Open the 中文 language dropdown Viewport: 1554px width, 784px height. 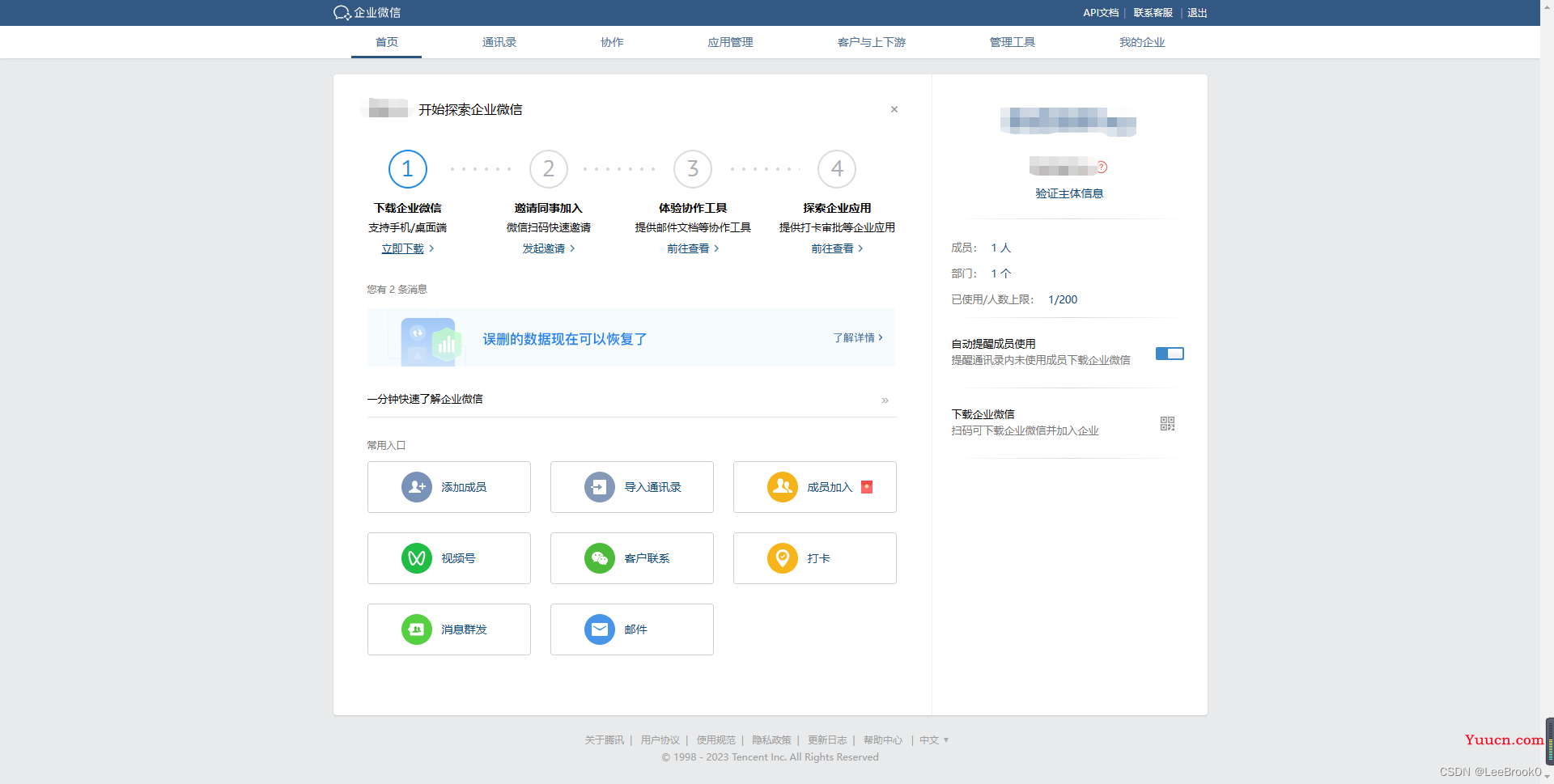coord(934,740)
